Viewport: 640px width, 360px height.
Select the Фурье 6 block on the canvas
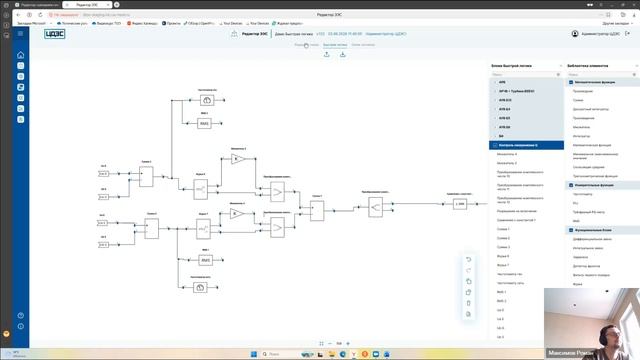[x=200, y=189]
